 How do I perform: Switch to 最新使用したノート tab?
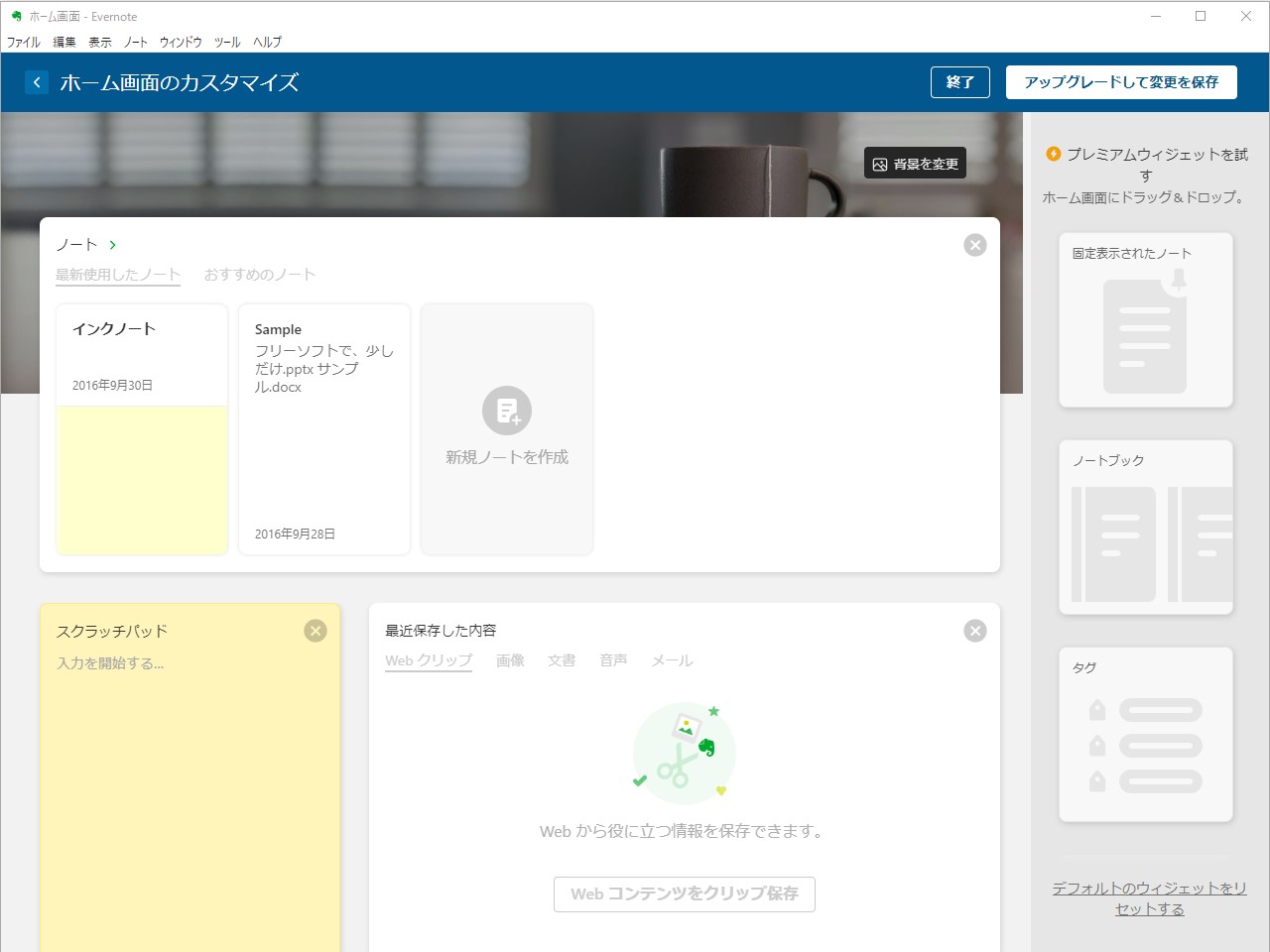[x=118, y=275]
